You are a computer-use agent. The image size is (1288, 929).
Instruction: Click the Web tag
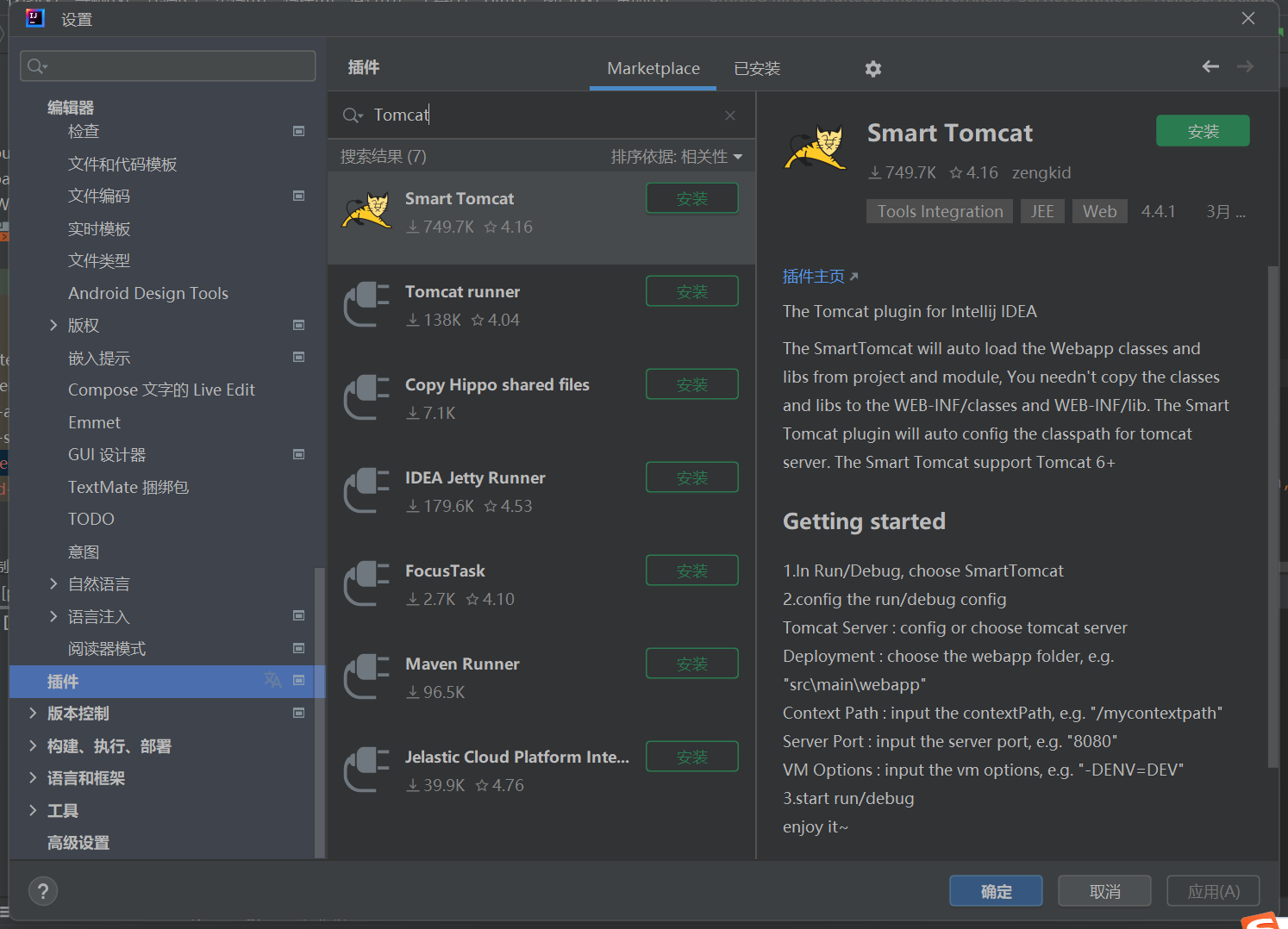click(x=1099, y=211)
